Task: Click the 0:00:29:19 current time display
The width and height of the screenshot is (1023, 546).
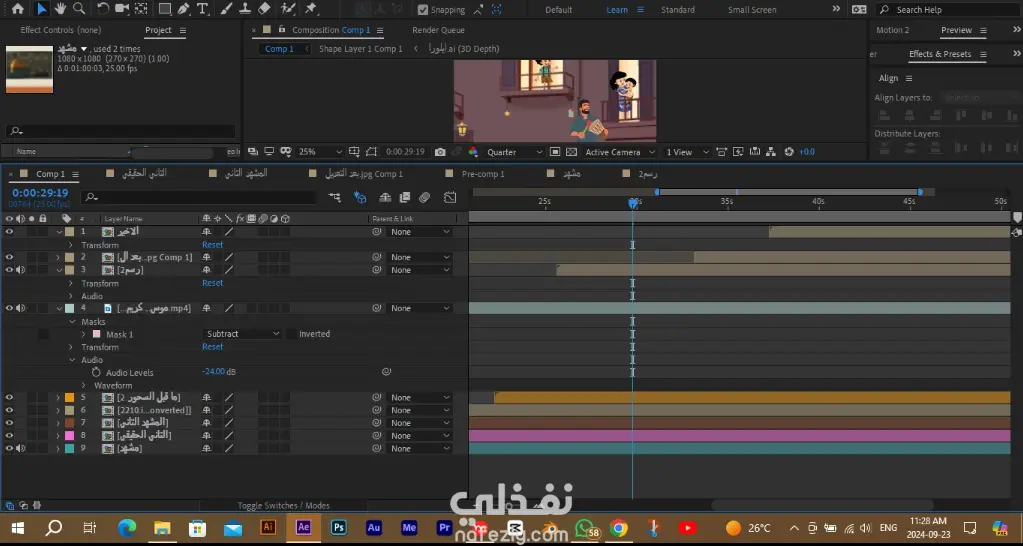Action: [x=40, y=192]
